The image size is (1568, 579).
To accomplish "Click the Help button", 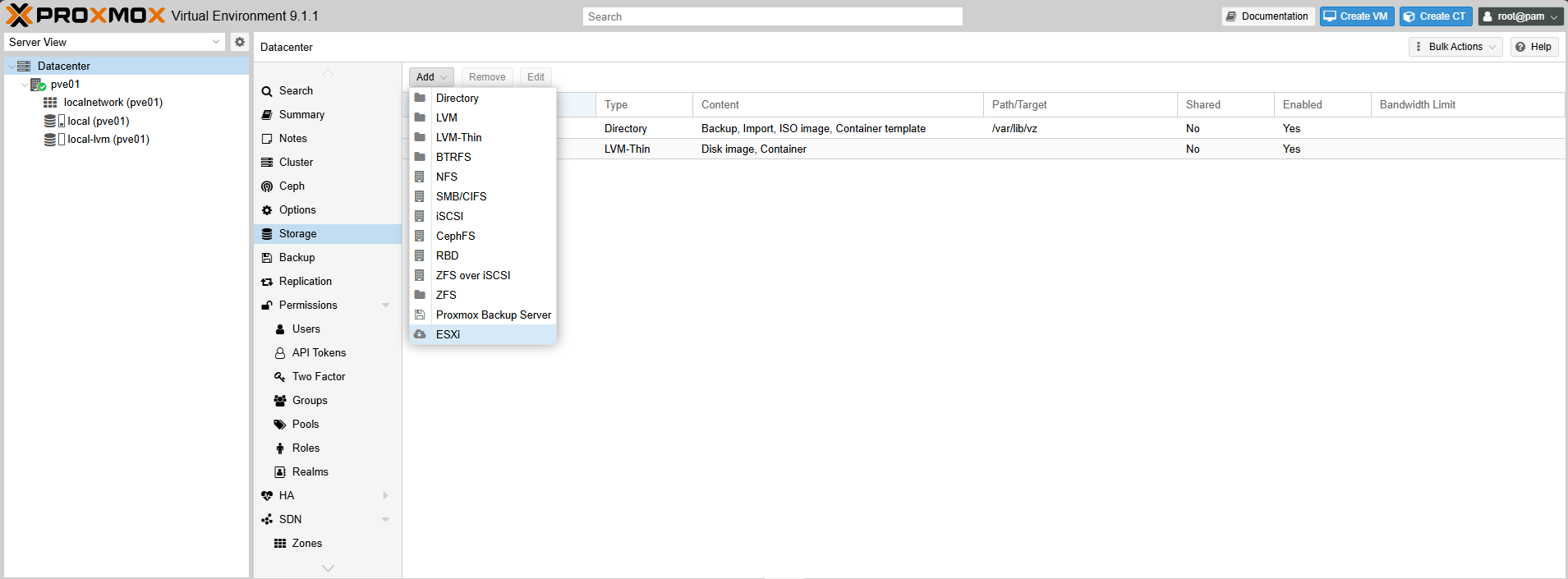I will (x=1534, y=47).
